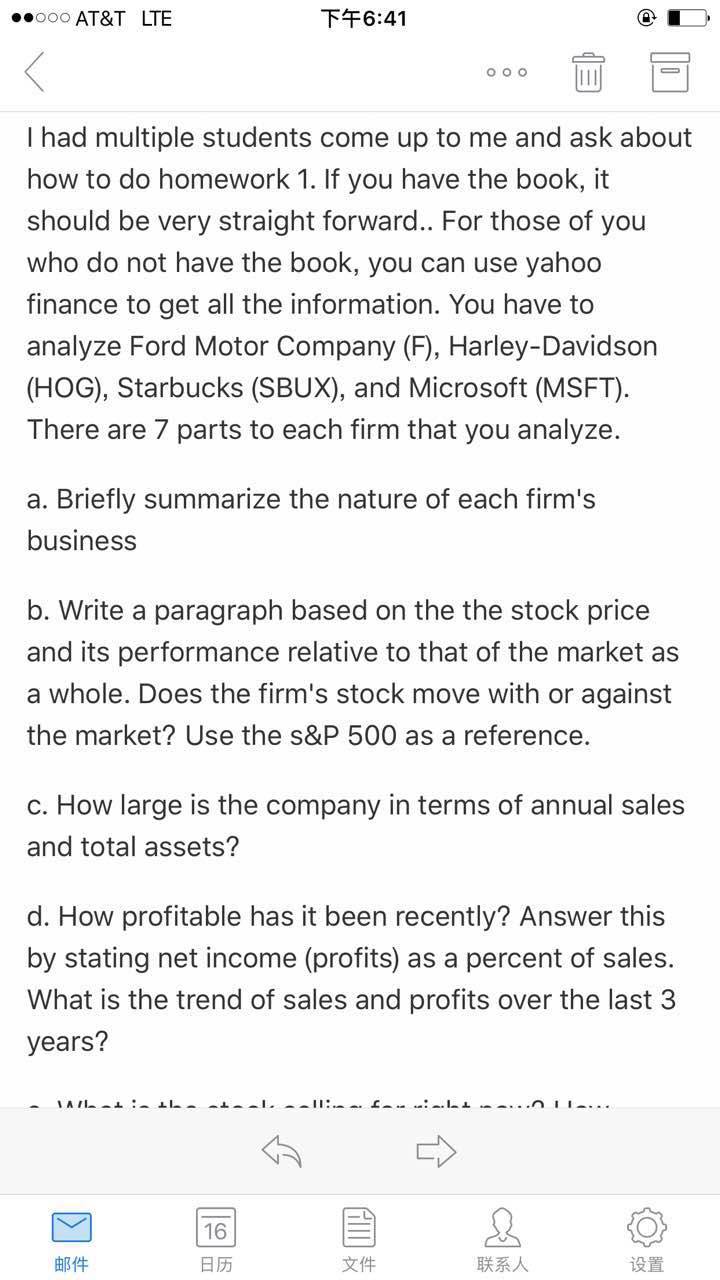Tap the battery indicator in status bar
720x1280 pixels.
[689, 18]
